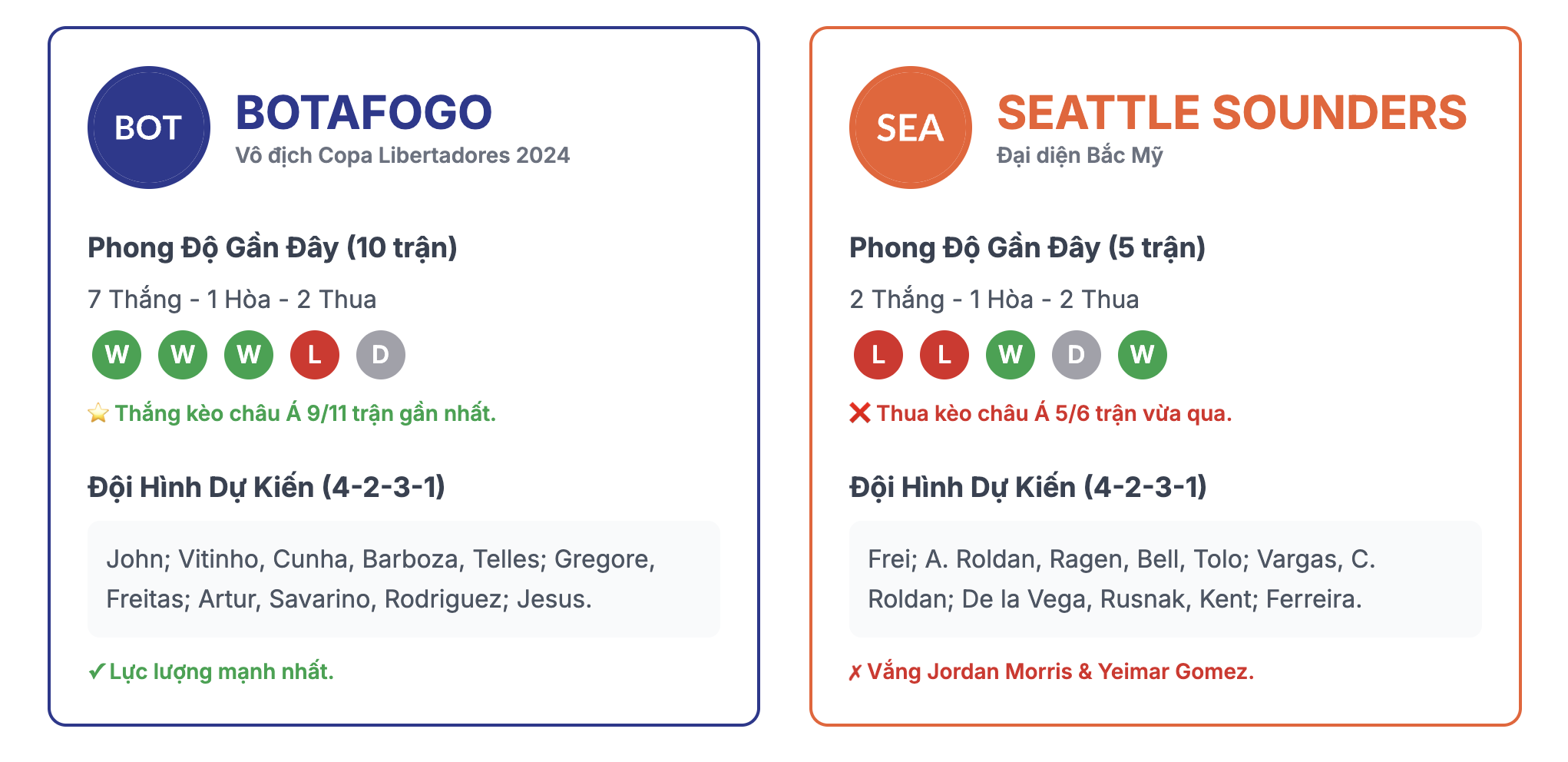Click Seattle's second red L badge
1568x762 pixels.
click(x=944, y=355)
